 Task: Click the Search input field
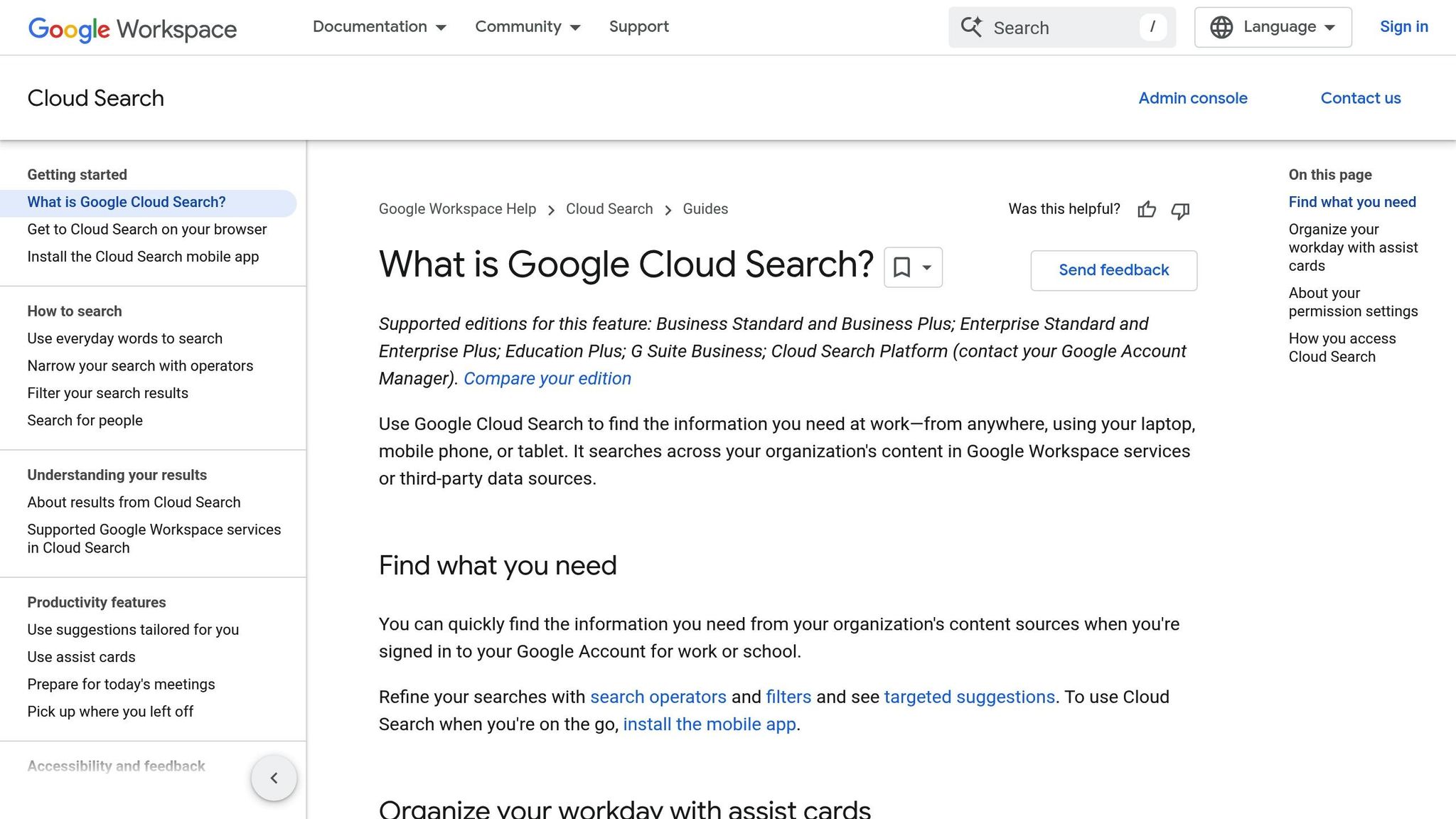[x=1061, y=28]
